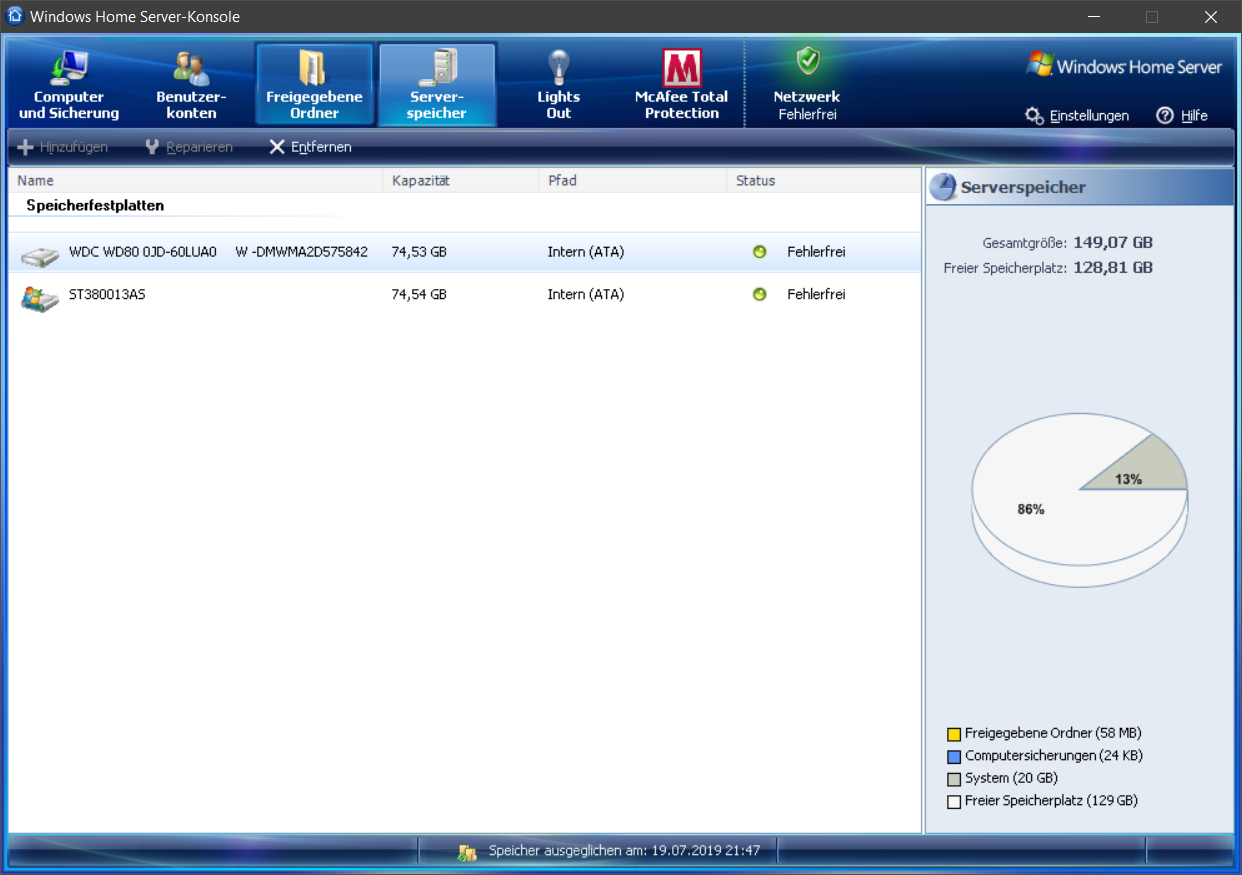
Task: Click the wrench icon beside Reparieren
Action: (153, 147)
